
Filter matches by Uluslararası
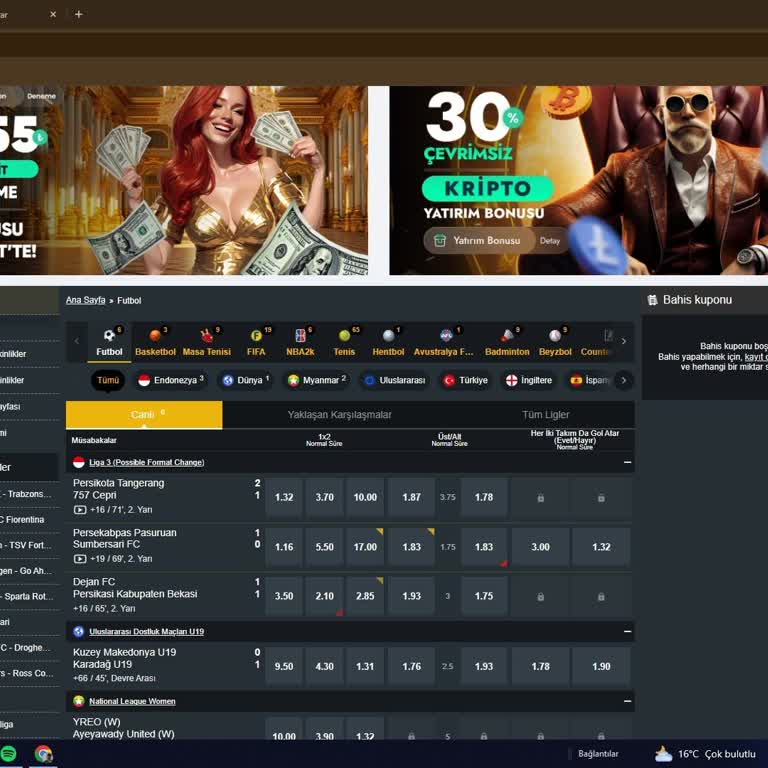point(395,380)
